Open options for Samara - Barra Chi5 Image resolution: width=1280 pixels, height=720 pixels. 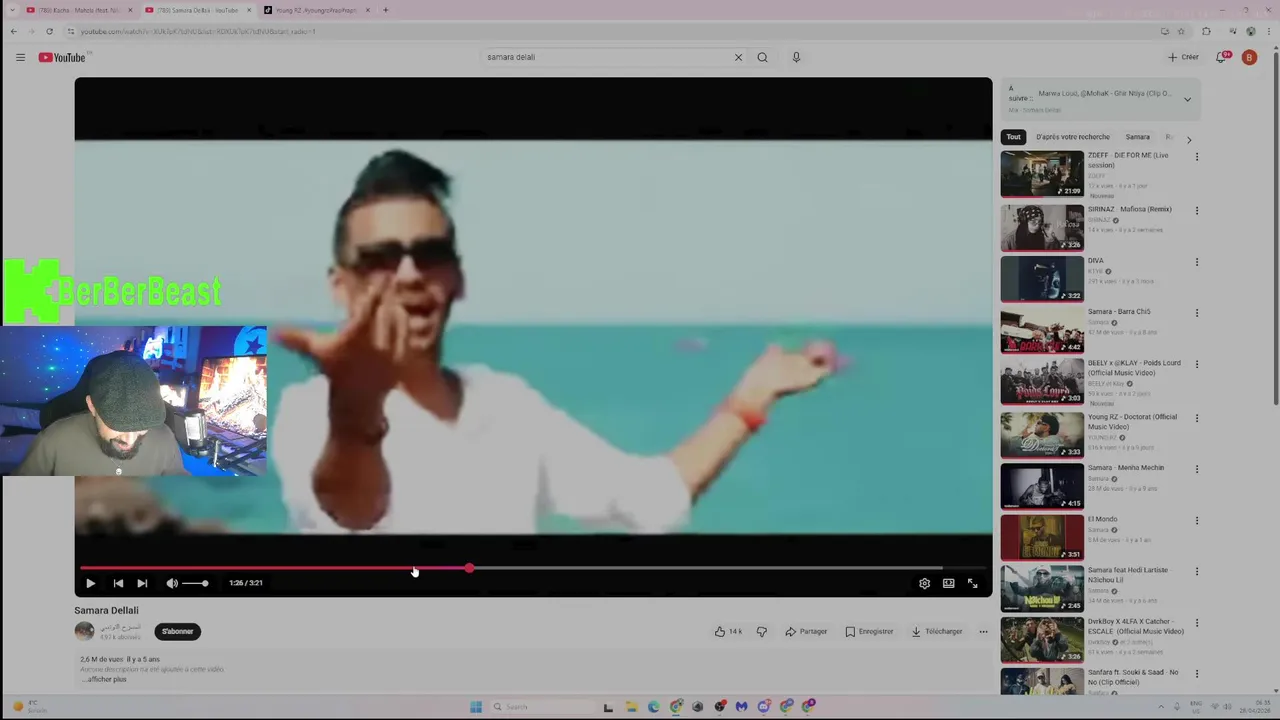1196,313
